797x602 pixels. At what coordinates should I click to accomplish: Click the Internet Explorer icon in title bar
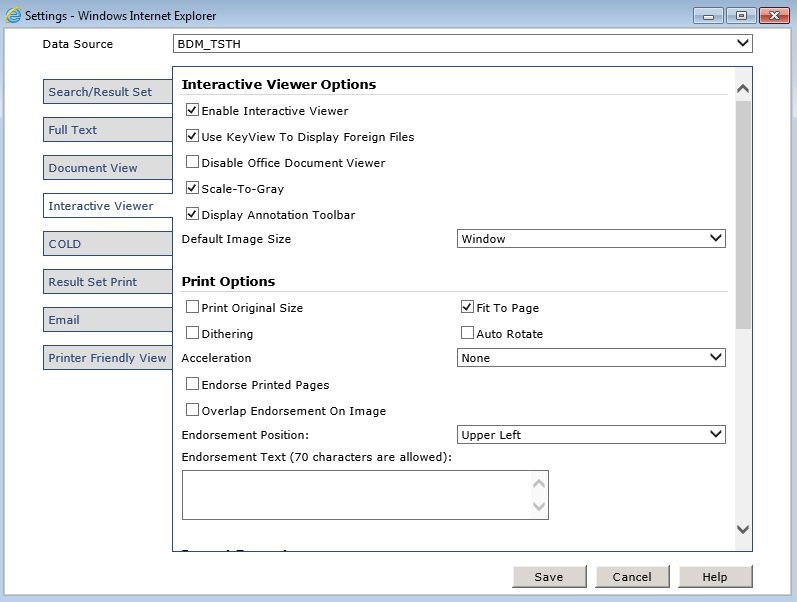coord(14,16)
